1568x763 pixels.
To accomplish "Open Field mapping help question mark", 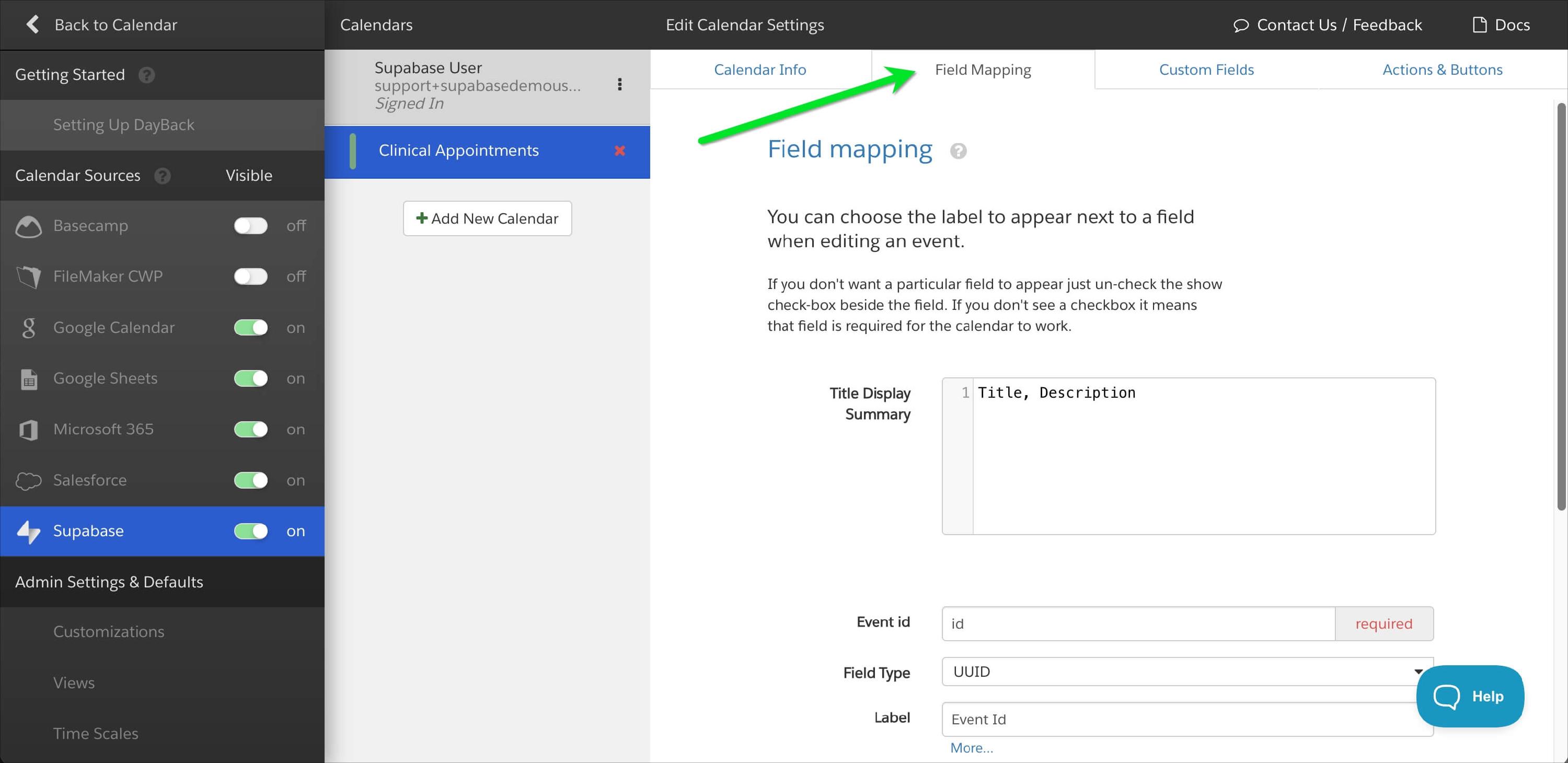I will (958, 151).
